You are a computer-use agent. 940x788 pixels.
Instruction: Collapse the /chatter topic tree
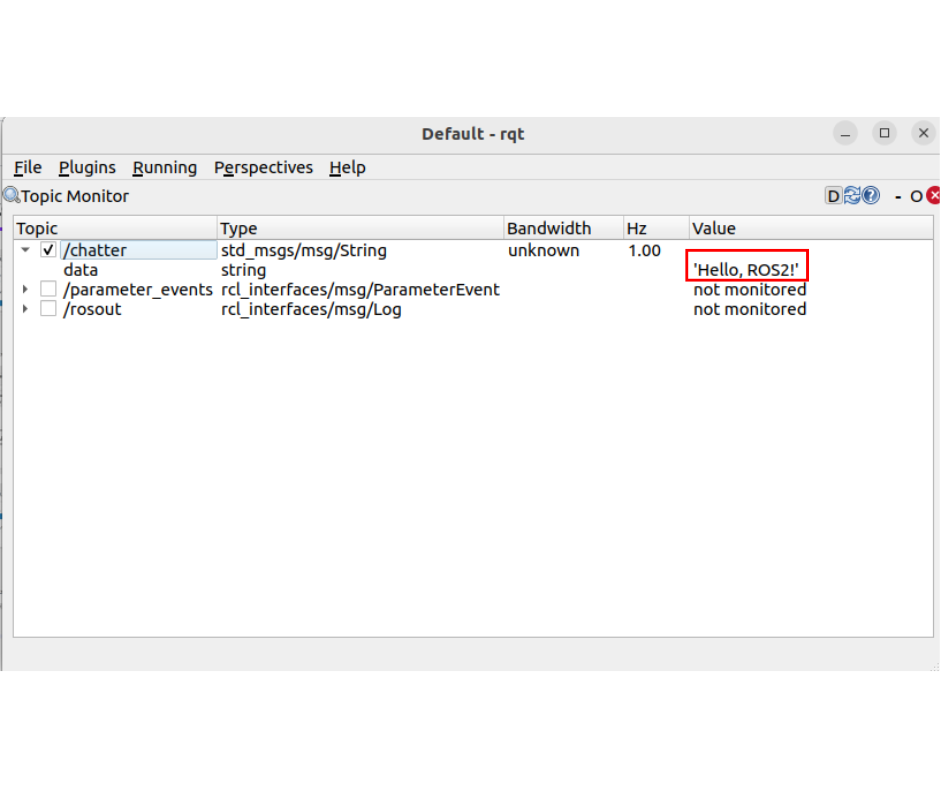[x=26, y=250]
